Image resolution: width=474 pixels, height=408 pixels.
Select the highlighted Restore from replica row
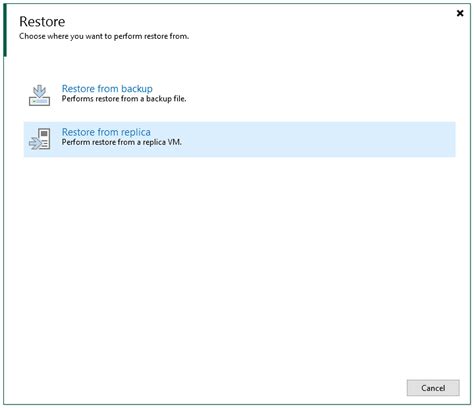pyautogui.click(x=239, y=139)
